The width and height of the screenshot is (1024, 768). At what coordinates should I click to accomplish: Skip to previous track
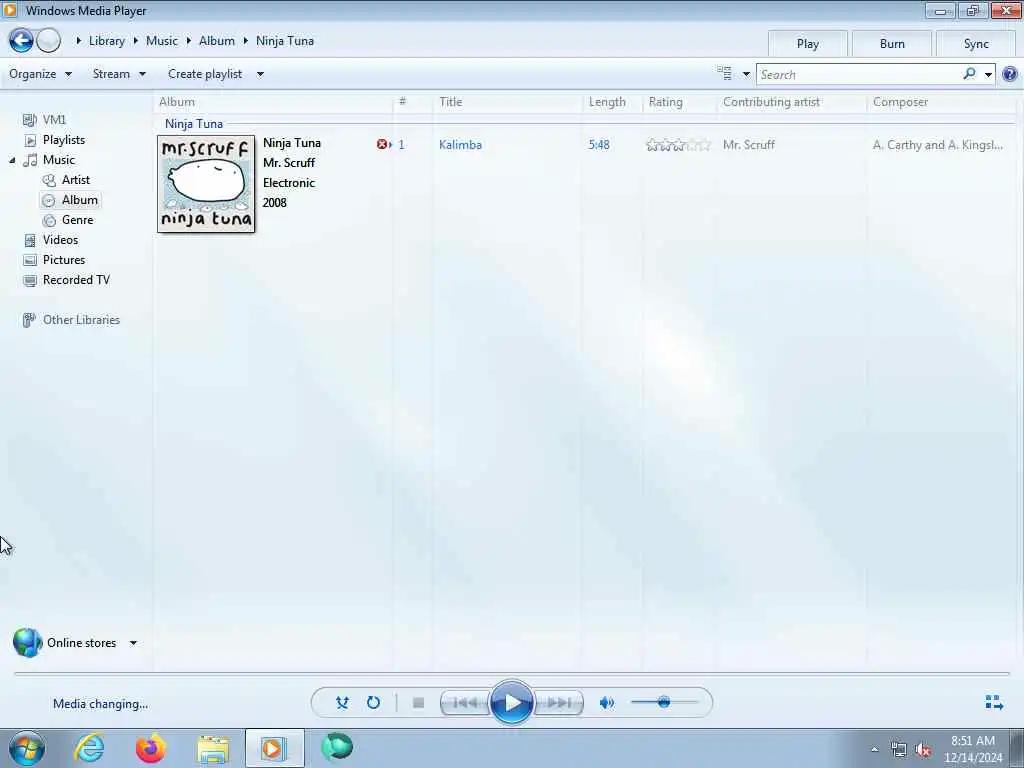point(465,703)
